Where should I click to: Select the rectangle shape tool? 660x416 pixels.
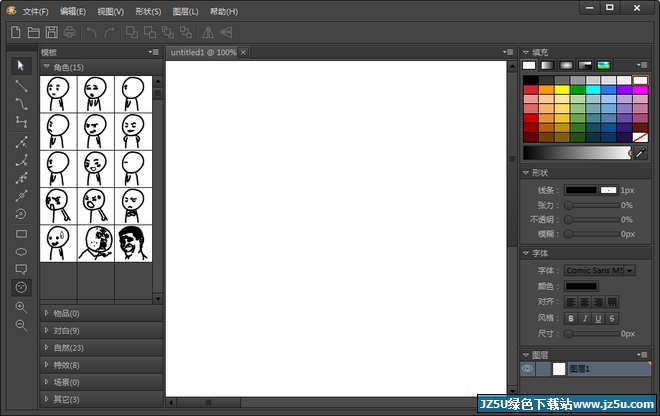[21, 234]
